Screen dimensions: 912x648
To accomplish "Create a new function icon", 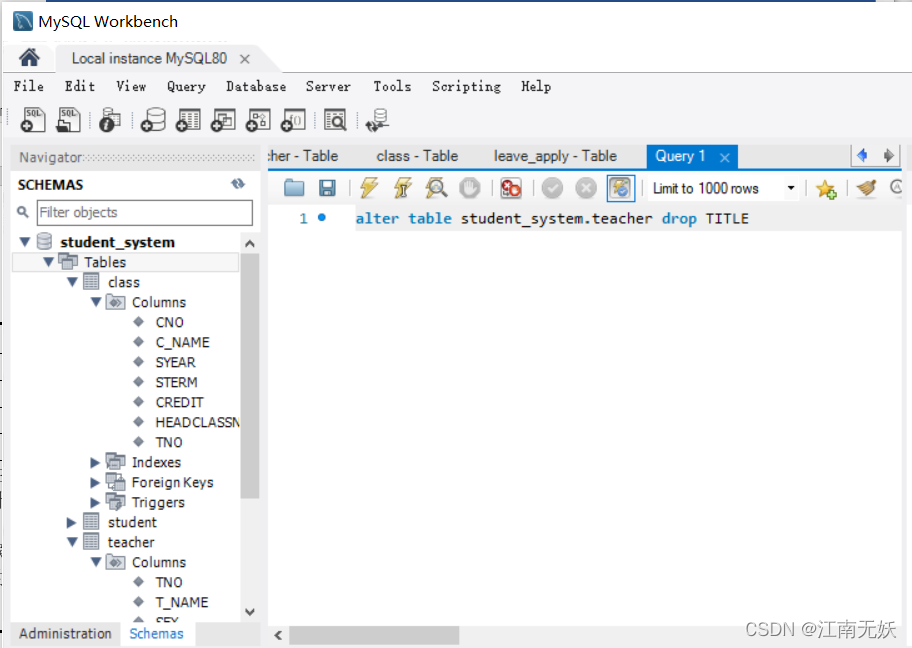I will 293,120.
